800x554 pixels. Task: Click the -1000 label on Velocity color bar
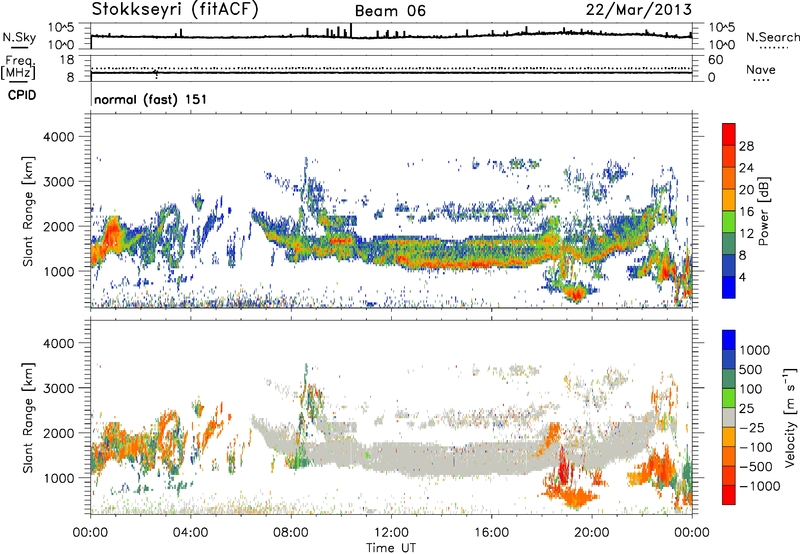click(x=760, y=486)
